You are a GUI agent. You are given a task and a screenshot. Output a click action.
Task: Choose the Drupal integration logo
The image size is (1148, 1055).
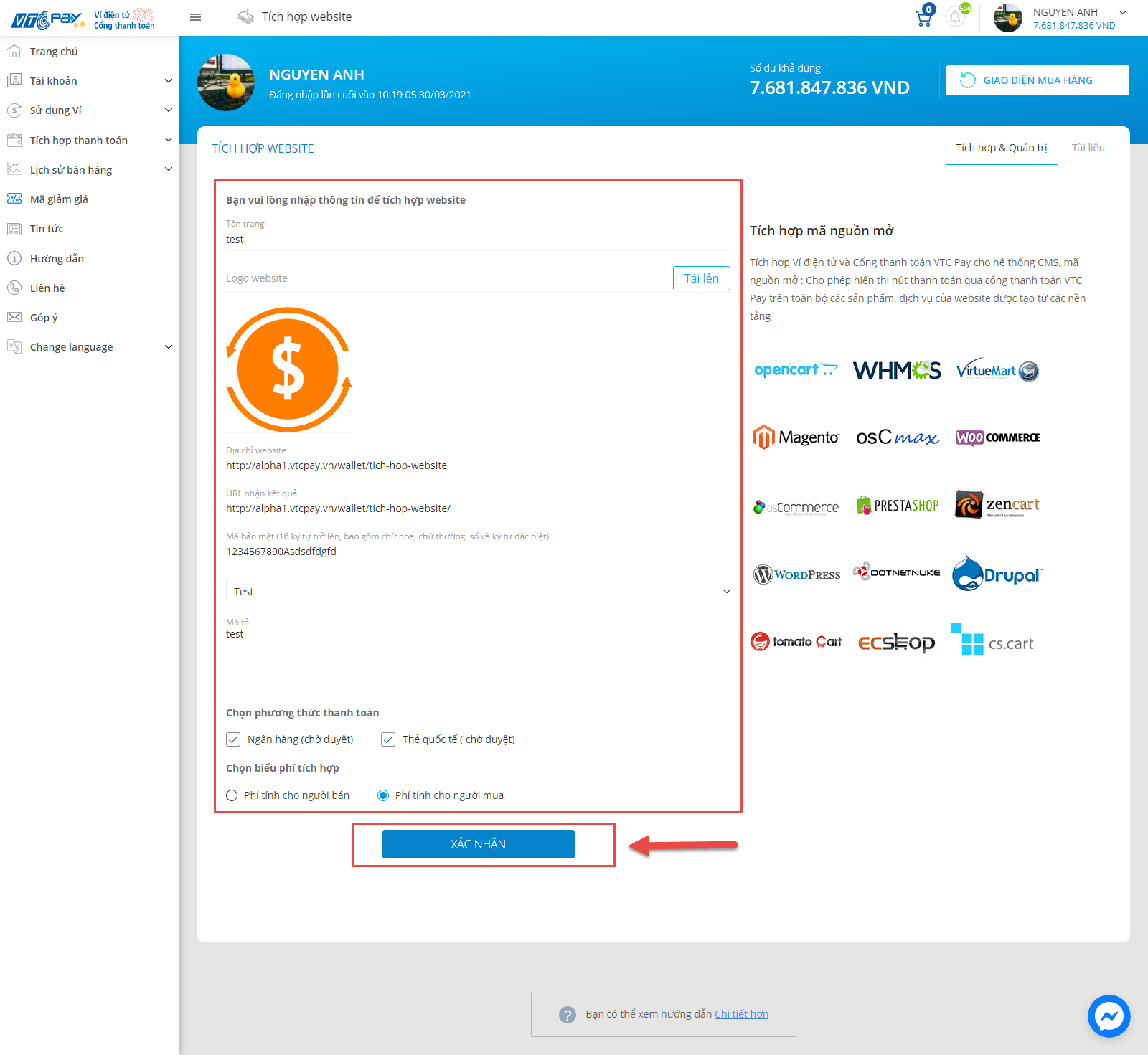pyautogui.click(x=997, y=574)
